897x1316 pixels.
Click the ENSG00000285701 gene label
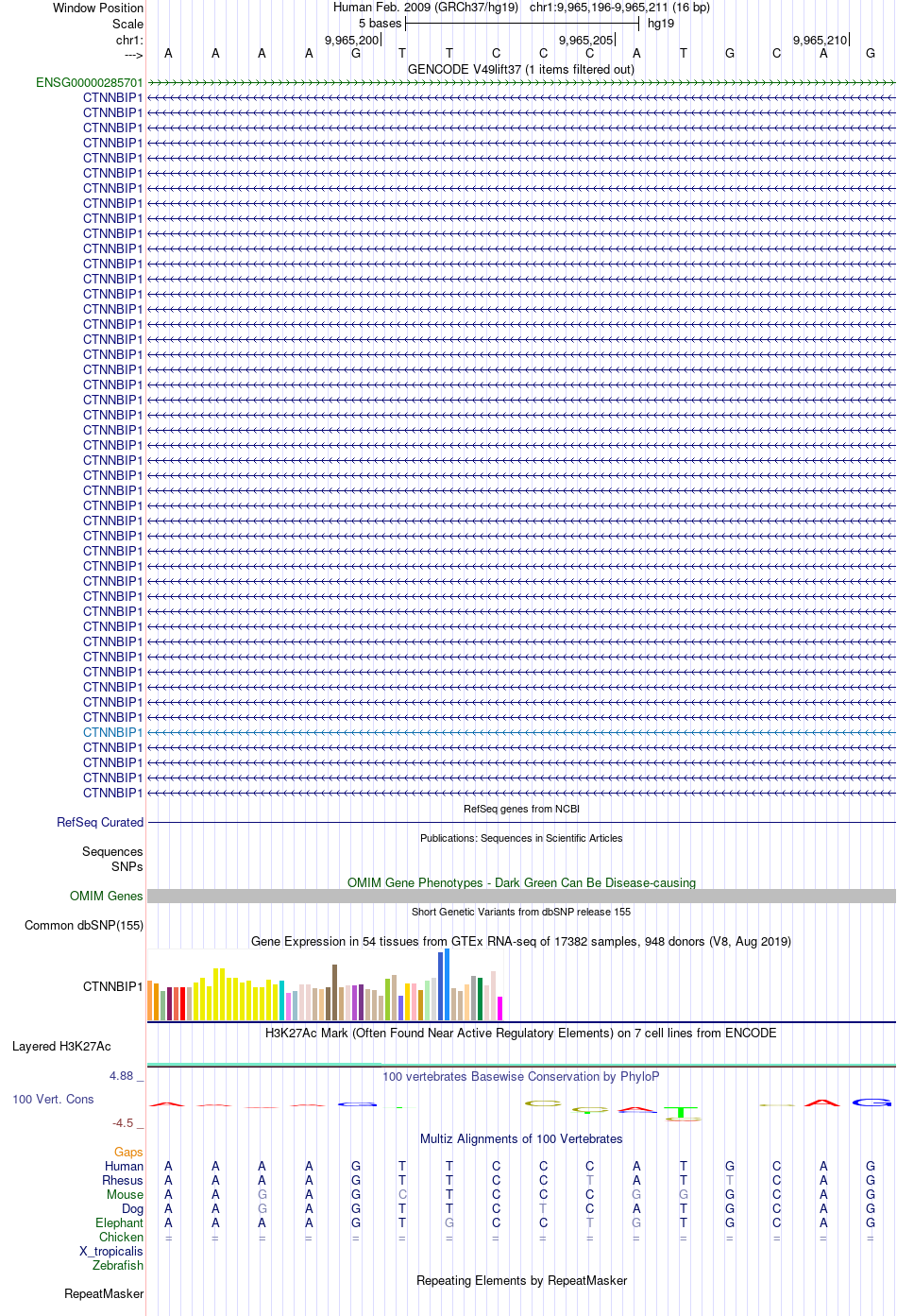[x=90, y=83]
